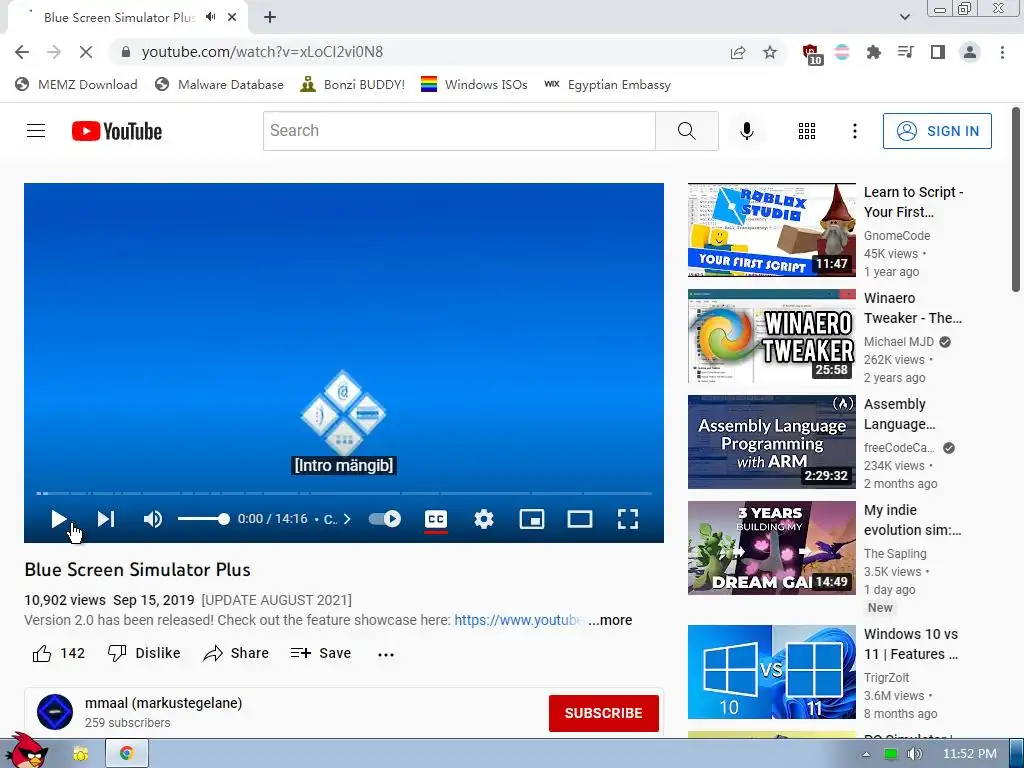
Task: Open the mmaal (markustegelane) channel name
Action: click(x=163, y=703)
